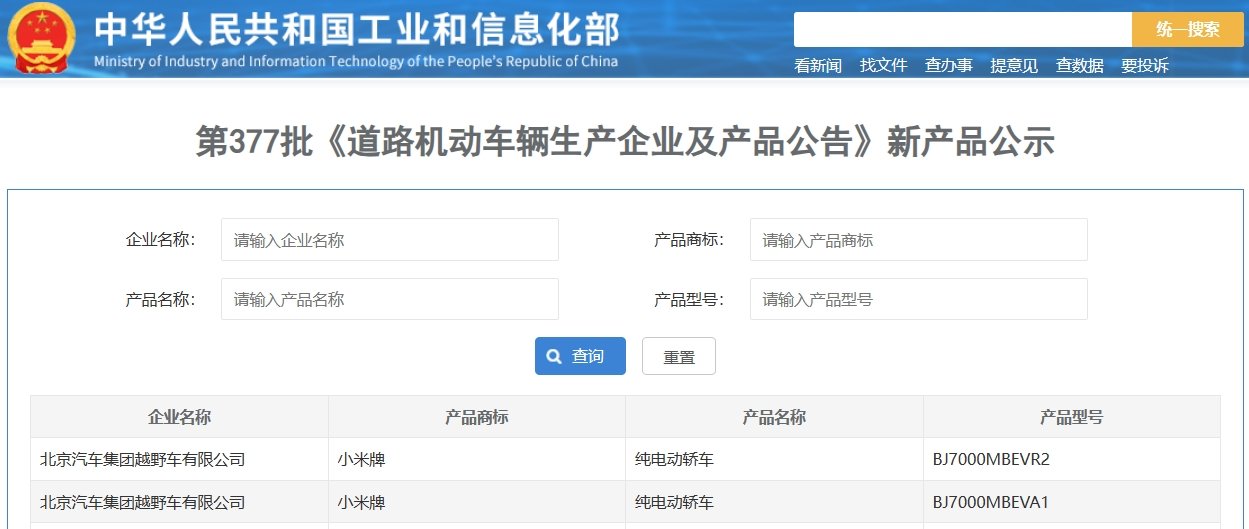This screenshot has height=529, width=1249.
Task: Click 纯电动轿车 in the BJ7000MBEVA1 row
Action: 675,502
